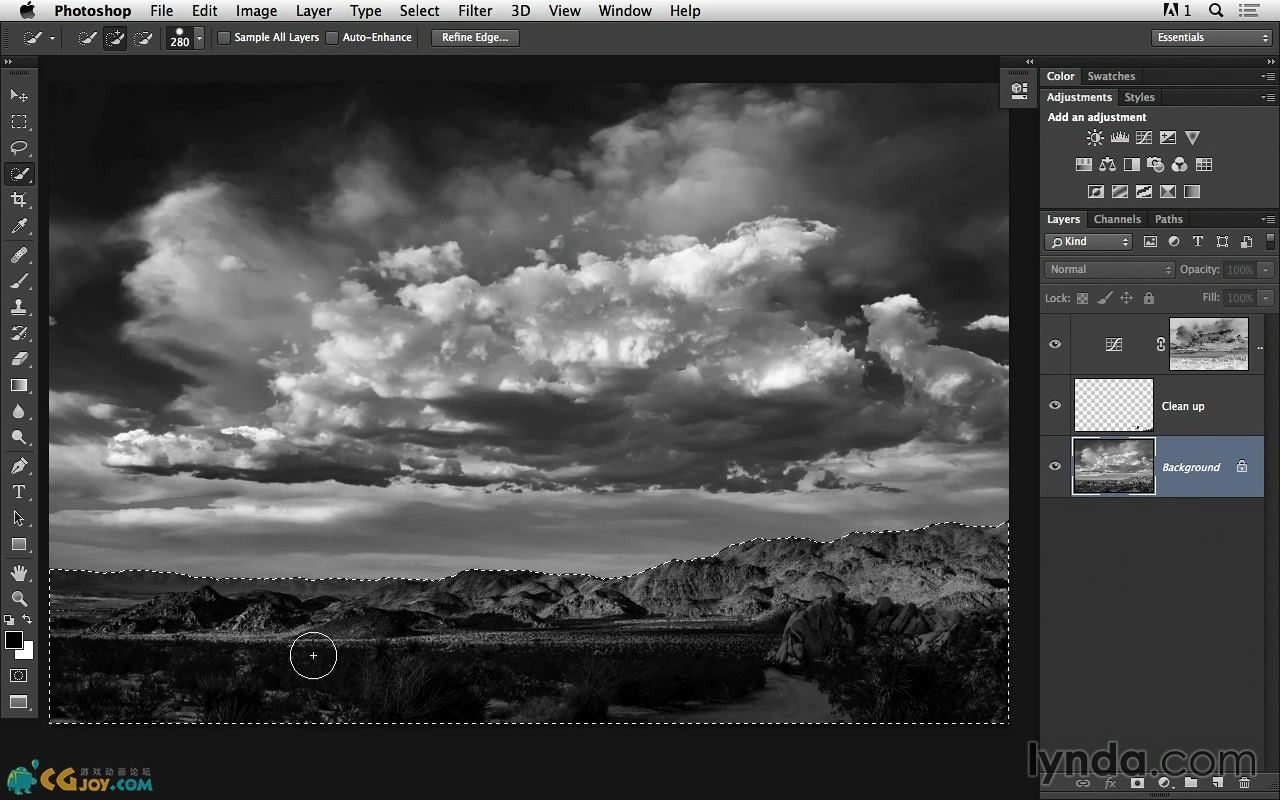
Task: Toggle Add to selection mode
Action: [x=115, y=38]
